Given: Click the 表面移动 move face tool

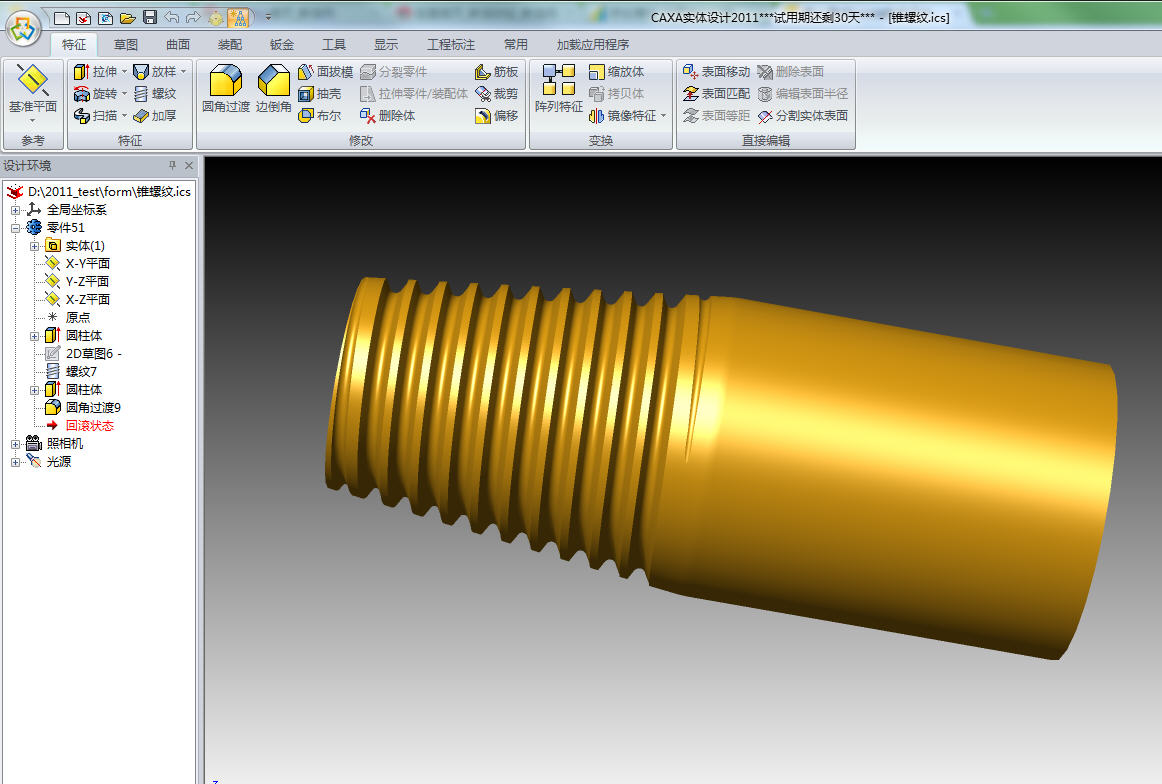Looking at the screenshot, I should coord(716,72).
